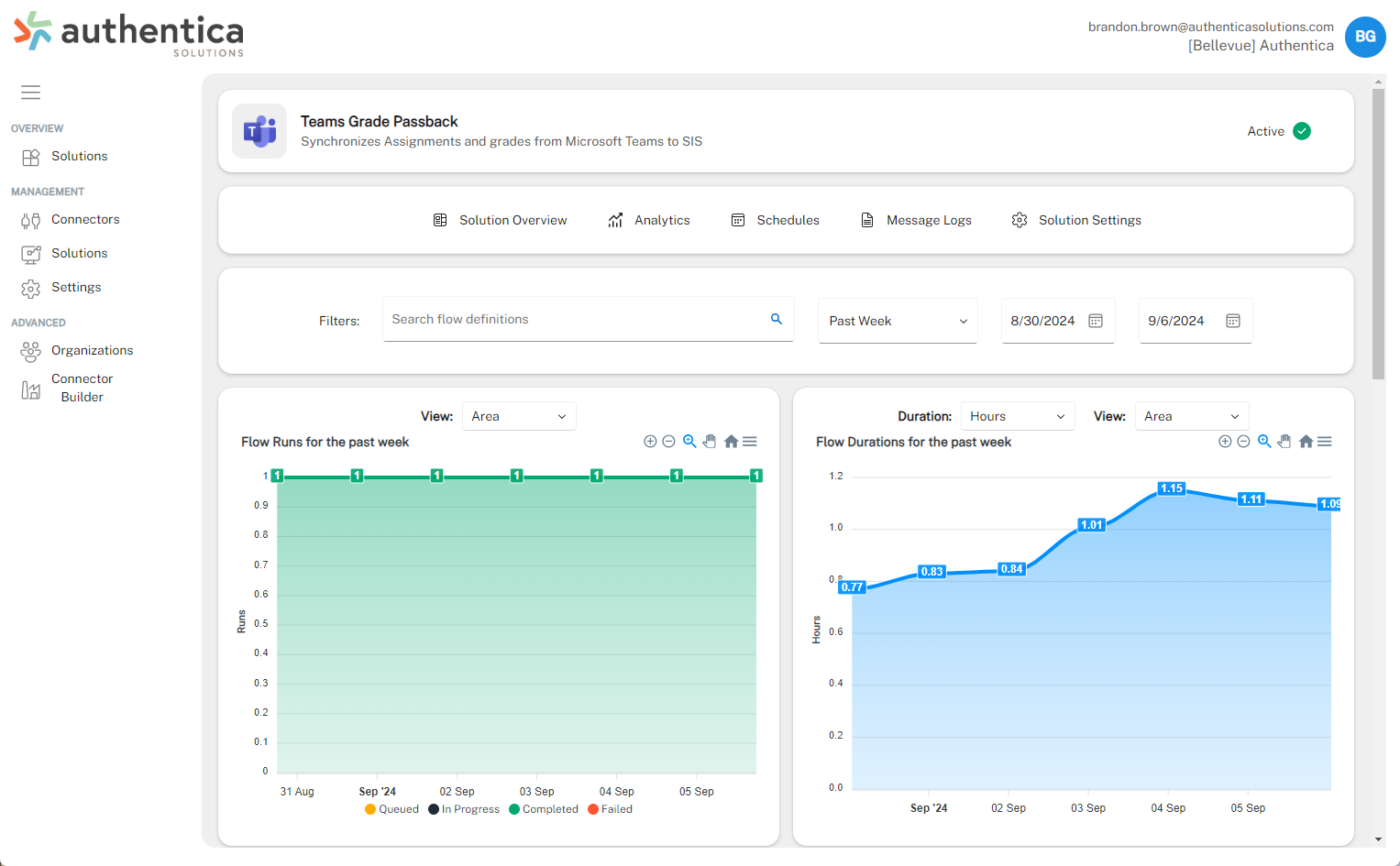Image resolution: width=1400 pixels, height=866 pixels.
Task: Open Connector Builder in sidebar
Action: coord(67,389)
